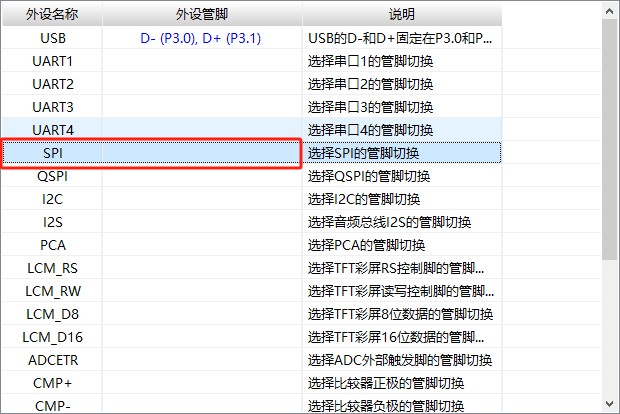Open the I2C pin selection cell
Image resolution: width=620 pixels, height=414 pixels.
coord(202,199)
